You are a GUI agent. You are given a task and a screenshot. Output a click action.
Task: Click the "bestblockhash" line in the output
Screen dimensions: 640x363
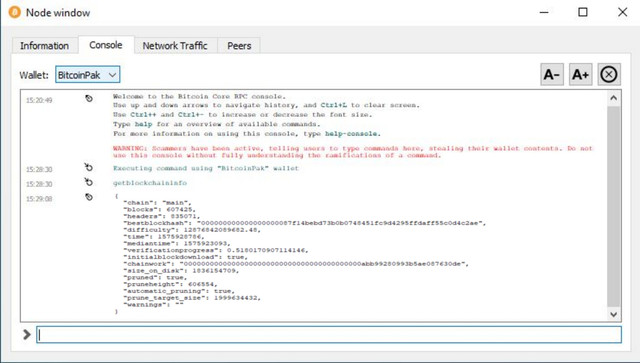click(304, 223)
